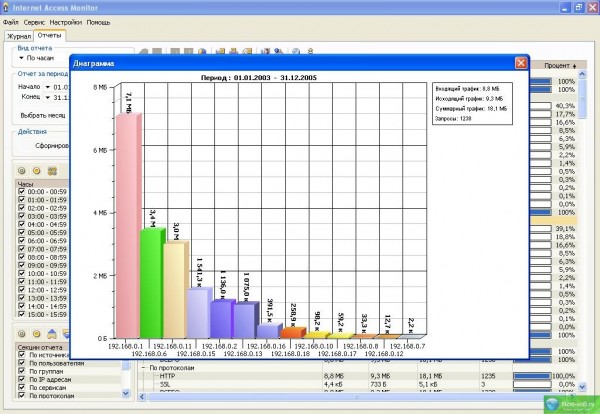Restore down the Internet Access Monitor window
This screenshot has height=414, width=600.
[x=579, y=7]
